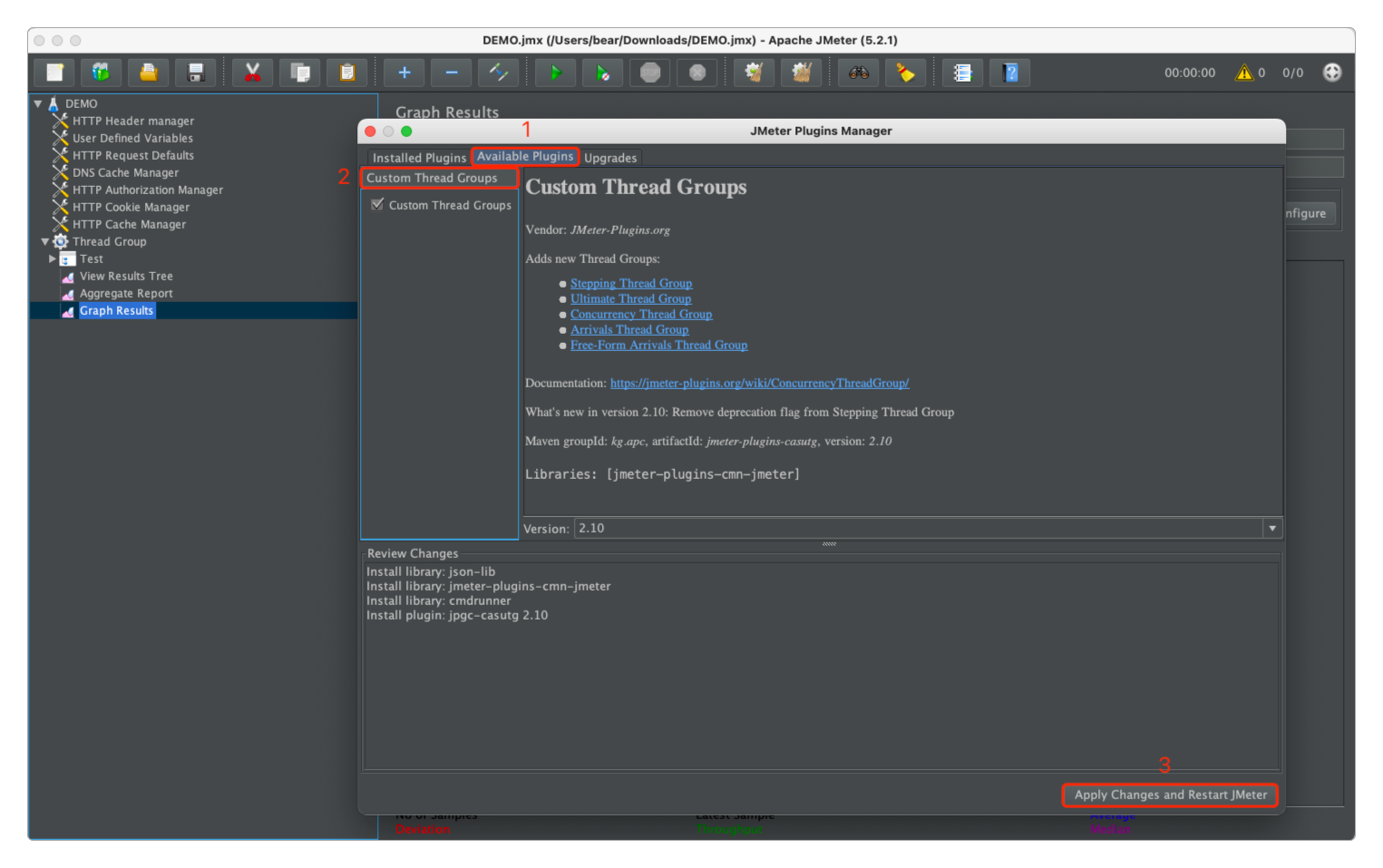The height and width of the screenshot is (868, 1383).
Task: Click the Clear broom icon
Action: click(x=755, y=73)
